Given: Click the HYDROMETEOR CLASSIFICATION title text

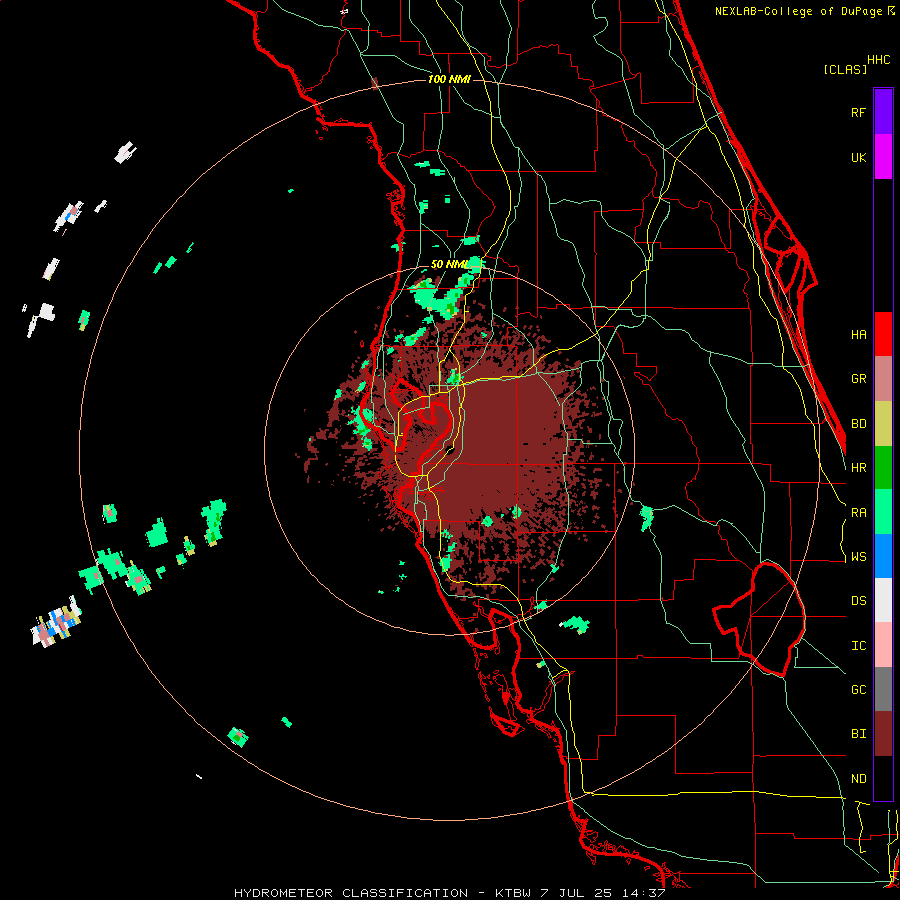Looking at the screenshot, I should pos(351,893).
